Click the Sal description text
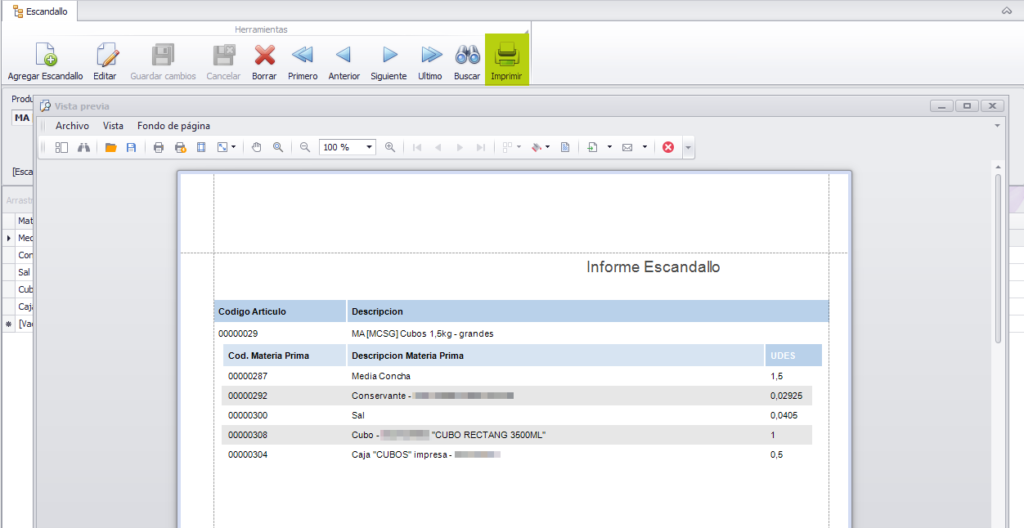 pyautogui.click(x=358, y=415)
